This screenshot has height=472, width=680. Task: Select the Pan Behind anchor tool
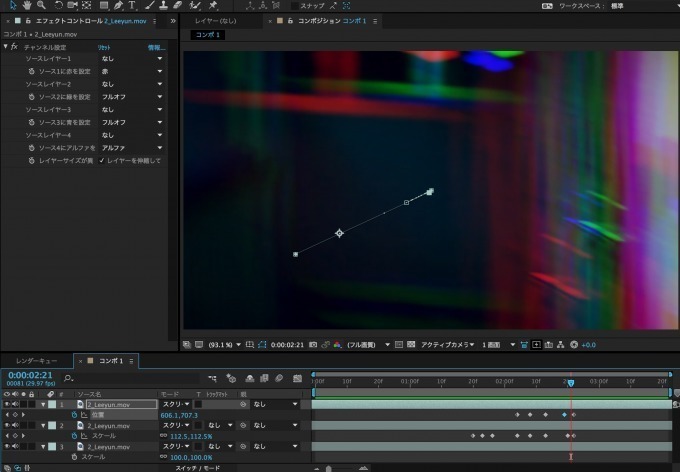86,5
